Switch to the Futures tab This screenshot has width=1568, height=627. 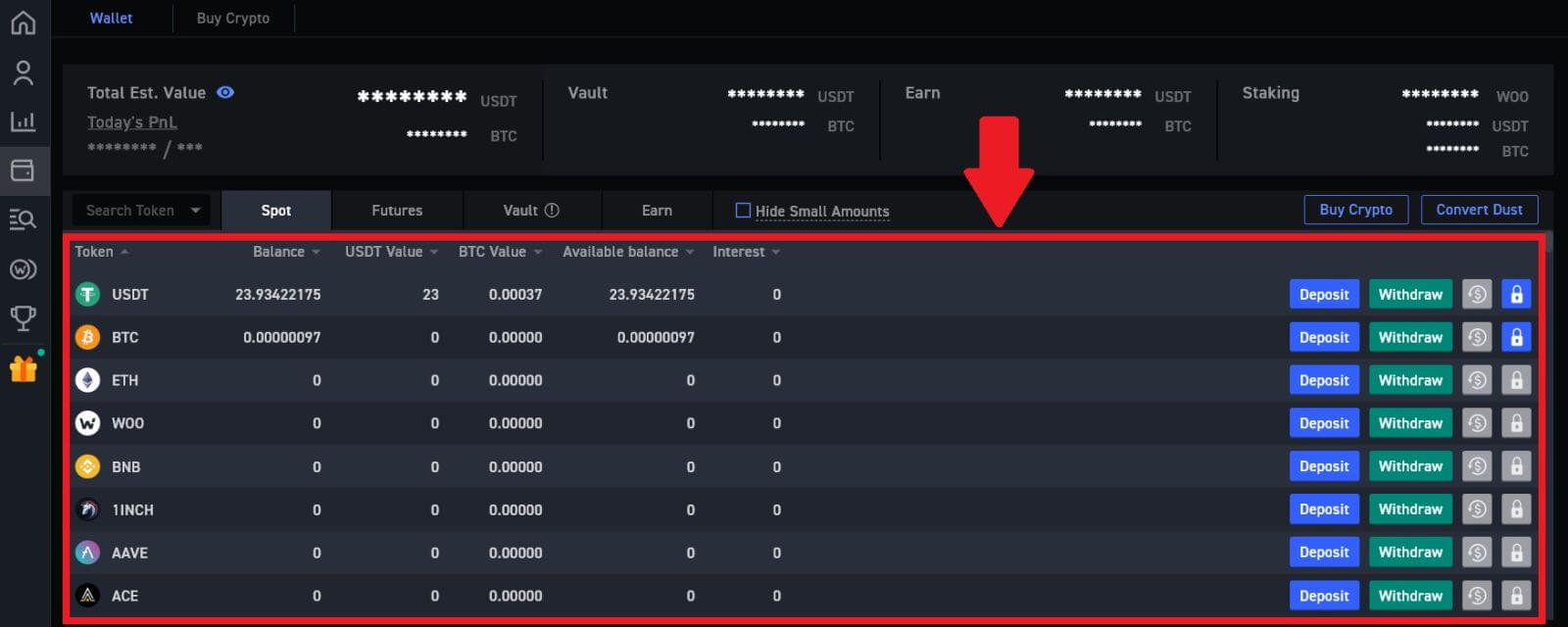[397, 211]
